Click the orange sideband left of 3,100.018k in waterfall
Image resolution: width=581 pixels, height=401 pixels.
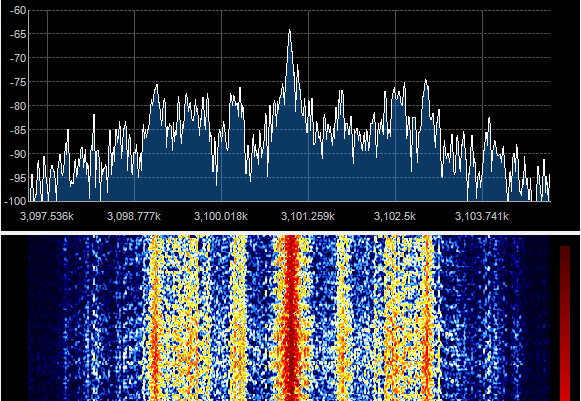[x=155, y=318]
